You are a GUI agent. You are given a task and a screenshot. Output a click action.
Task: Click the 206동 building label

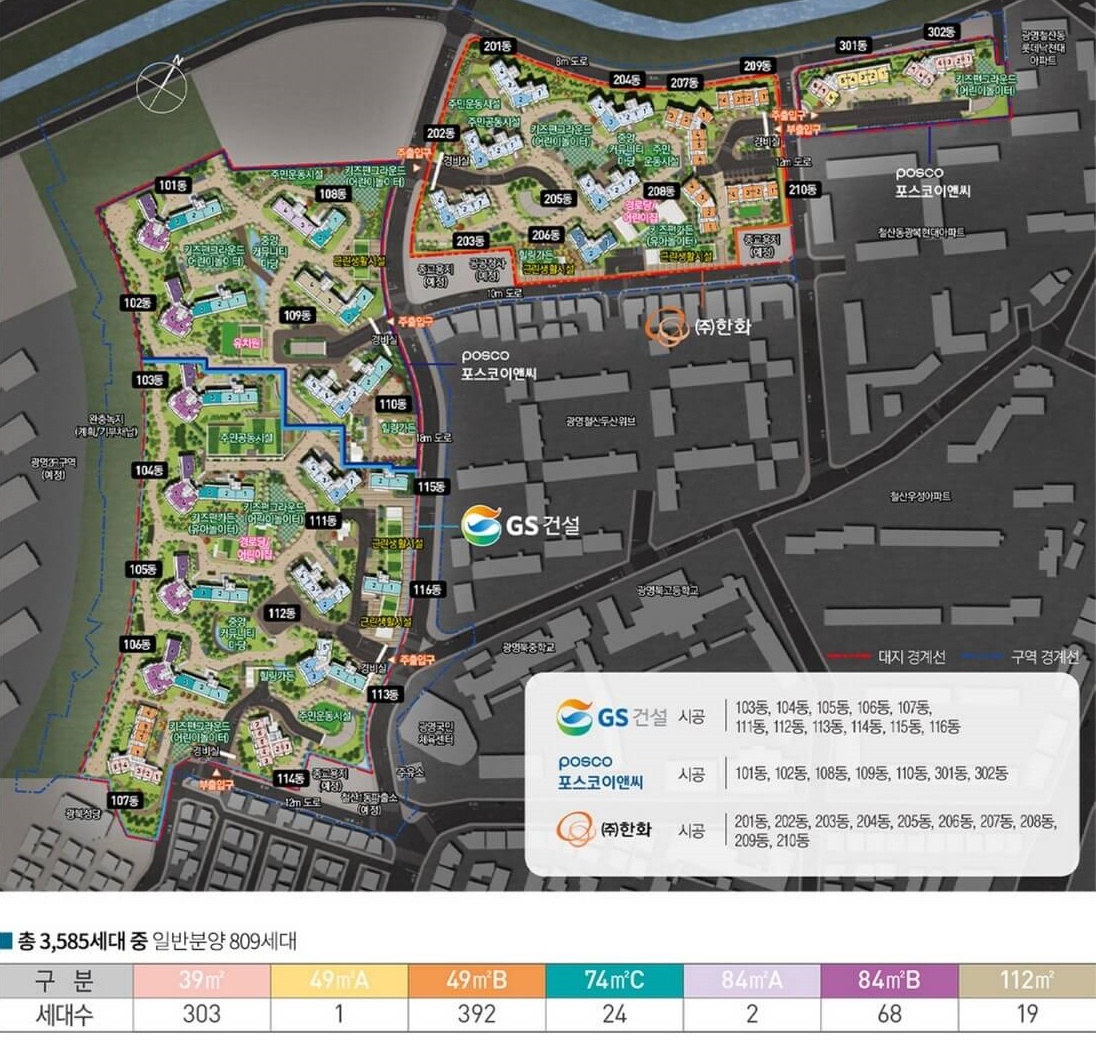pyautogui.click(x=547, y=234)
